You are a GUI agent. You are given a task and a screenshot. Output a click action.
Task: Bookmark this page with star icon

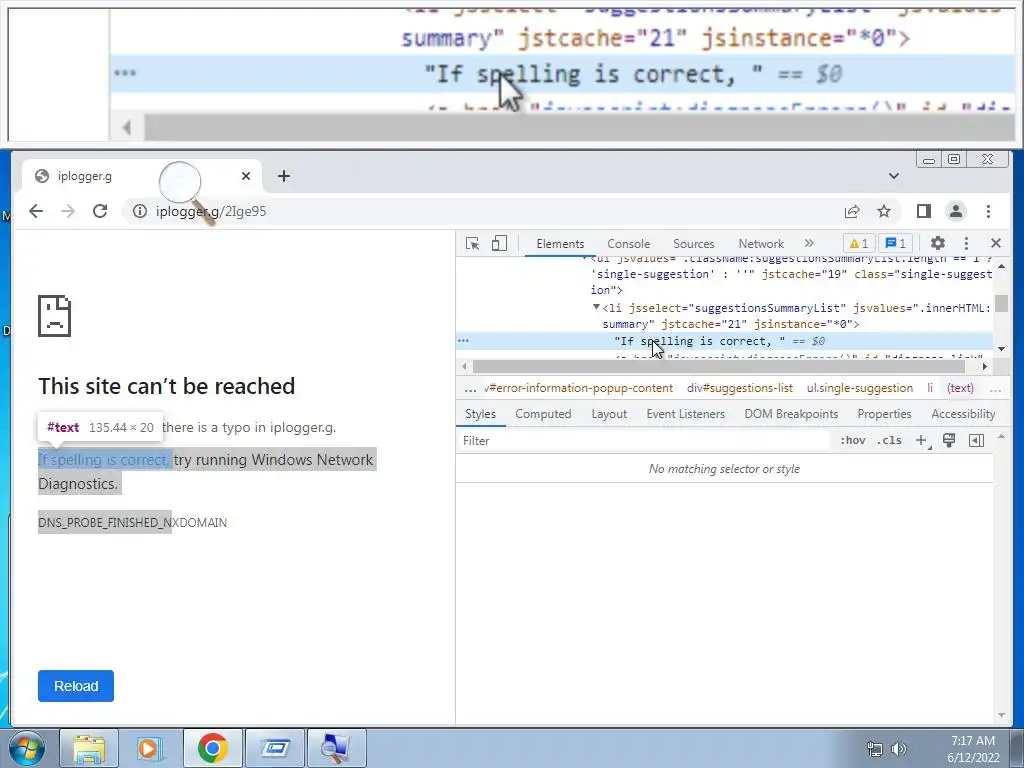(x=884, y=211)
